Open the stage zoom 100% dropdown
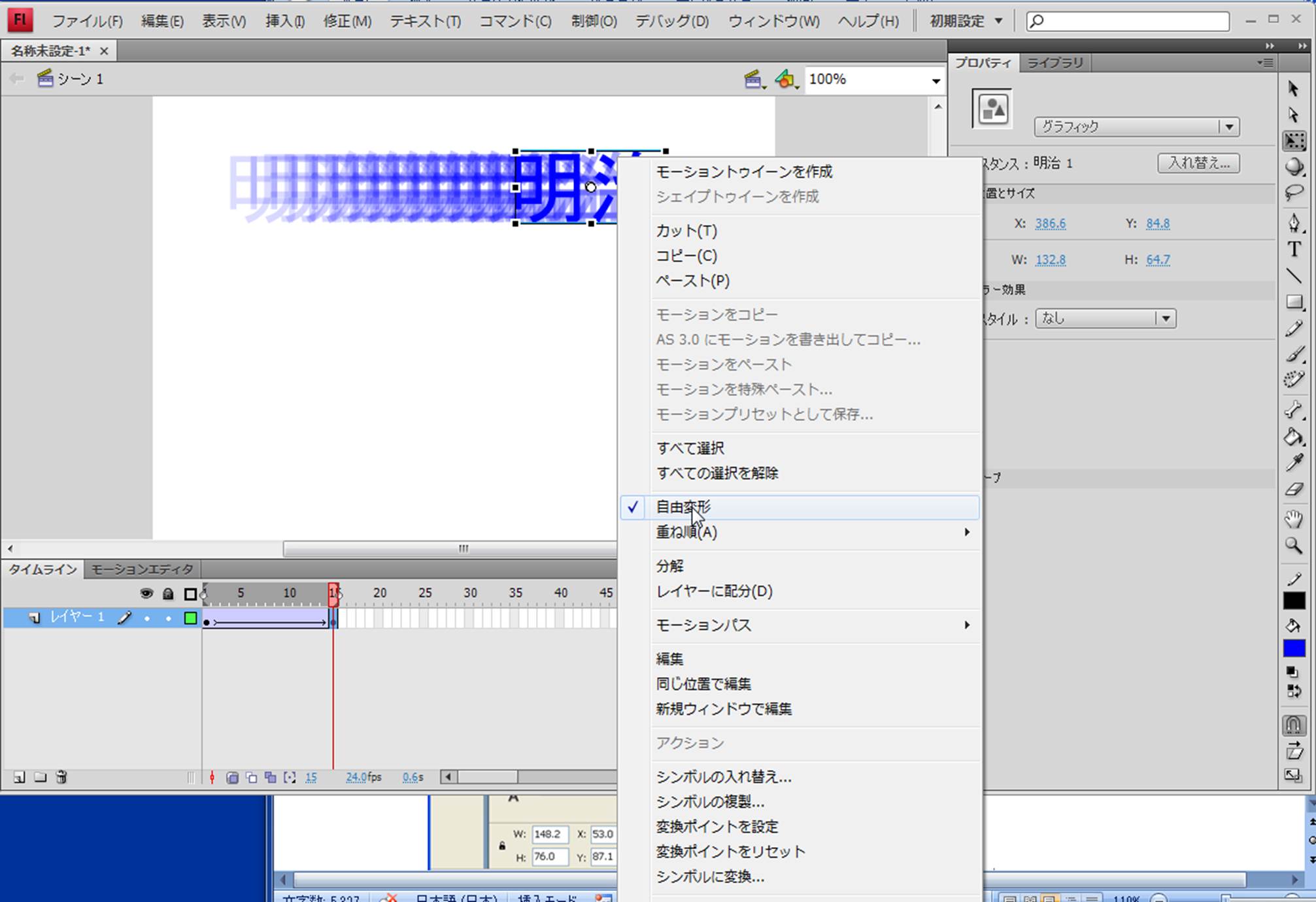 936,80
